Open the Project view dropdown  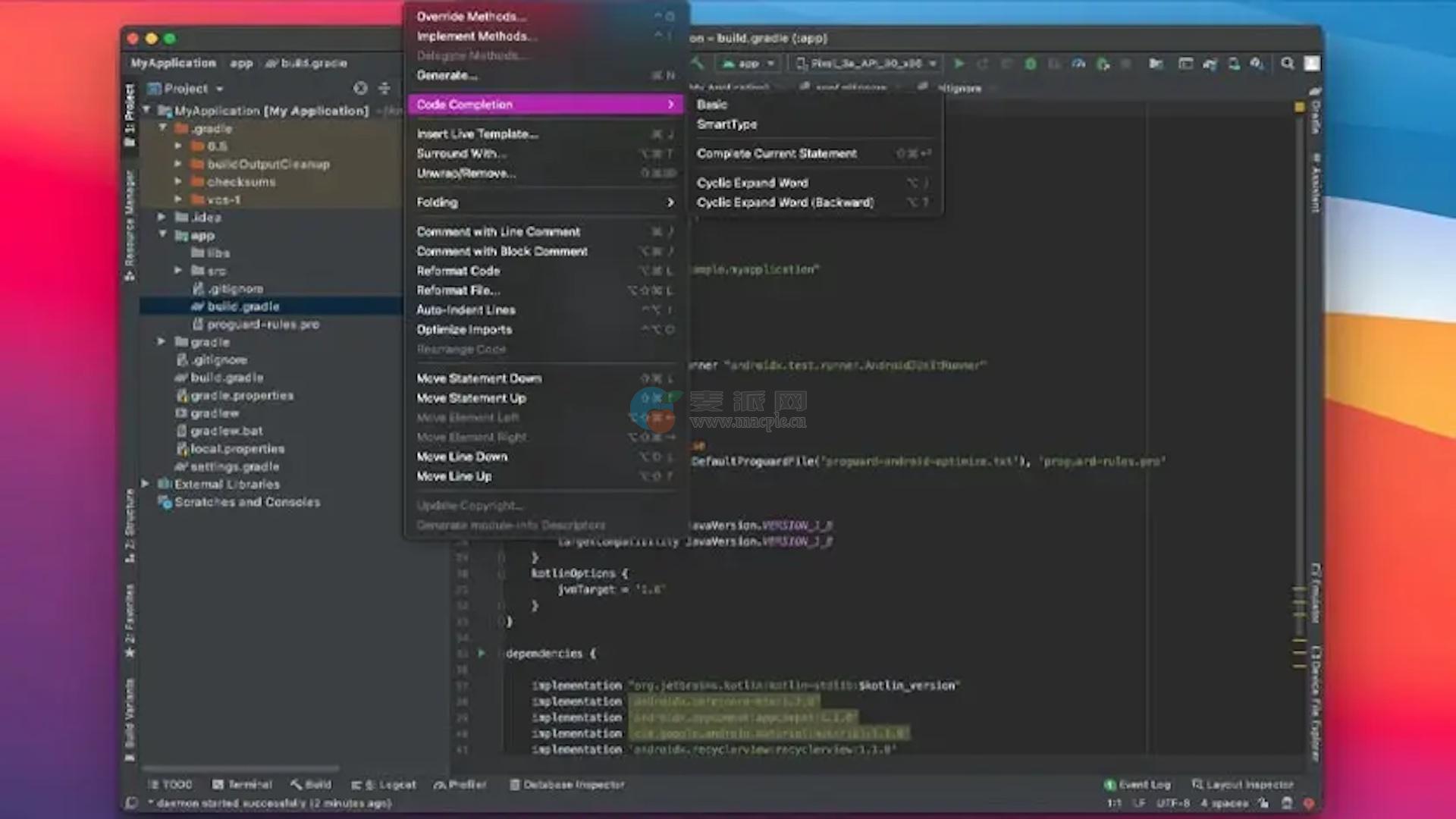coord(186,89)
